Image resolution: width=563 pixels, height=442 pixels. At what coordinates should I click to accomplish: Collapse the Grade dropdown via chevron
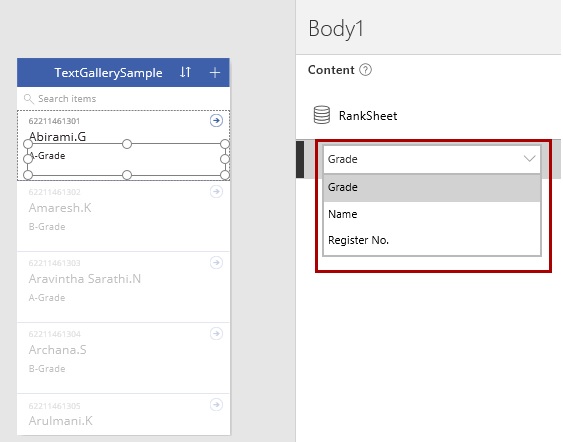click(530, 158)
